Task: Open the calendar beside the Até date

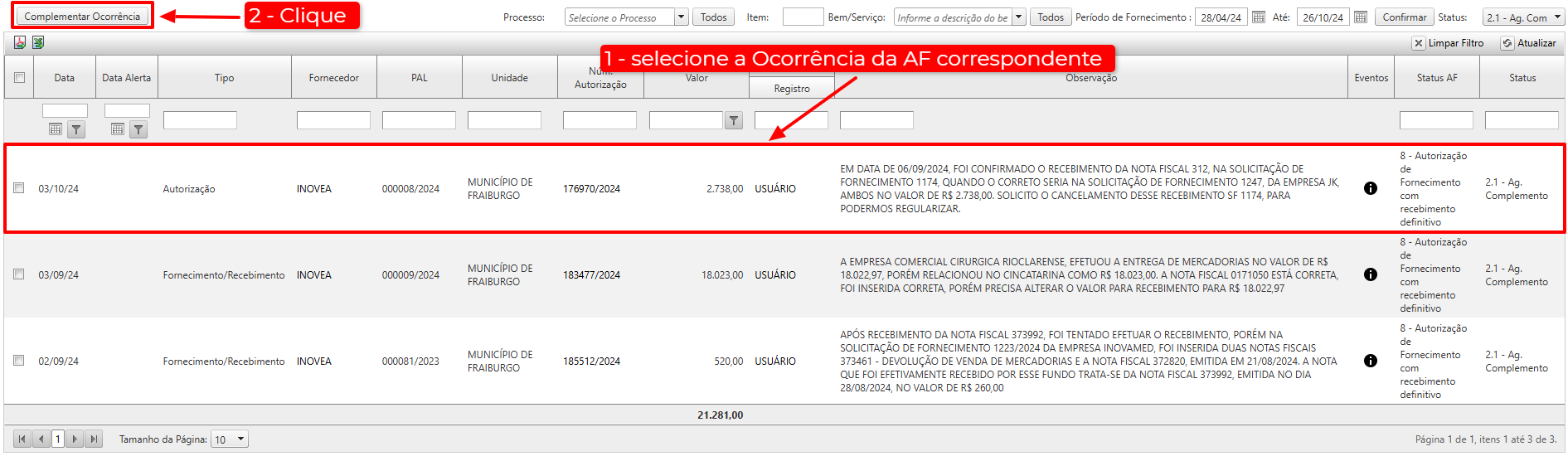Action: (1361, 17)
